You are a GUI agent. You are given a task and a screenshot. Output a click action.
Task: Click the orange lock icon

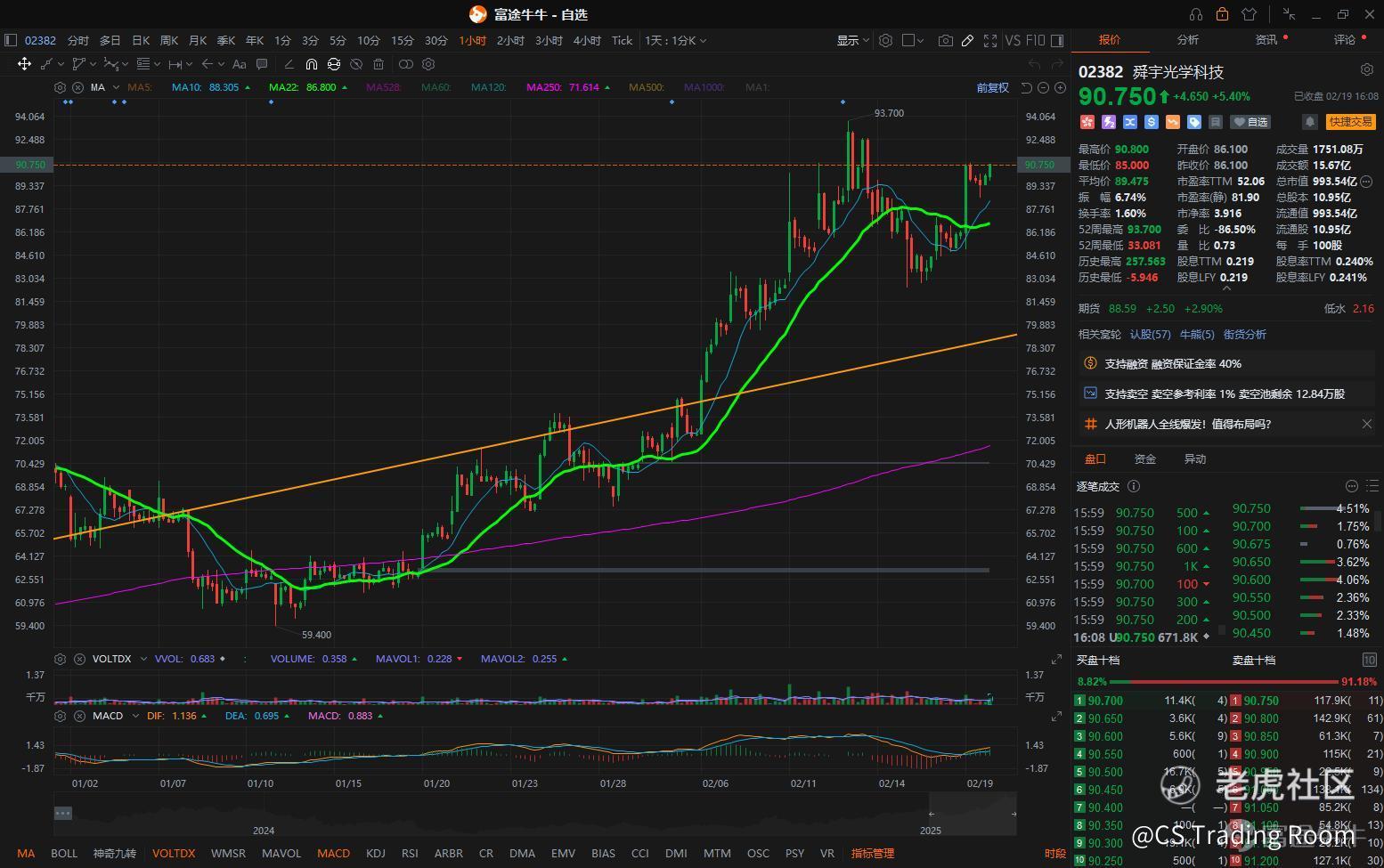[1222, 14]
